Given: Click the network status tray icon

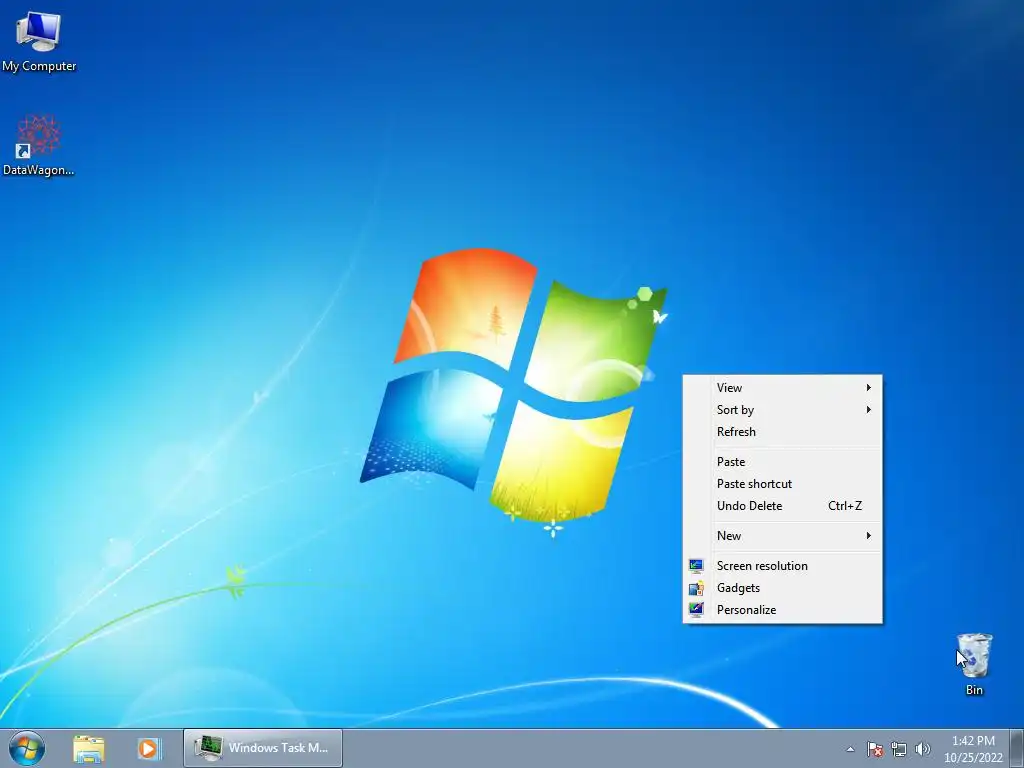Looking at the screenshot, I should pos(899,749).
